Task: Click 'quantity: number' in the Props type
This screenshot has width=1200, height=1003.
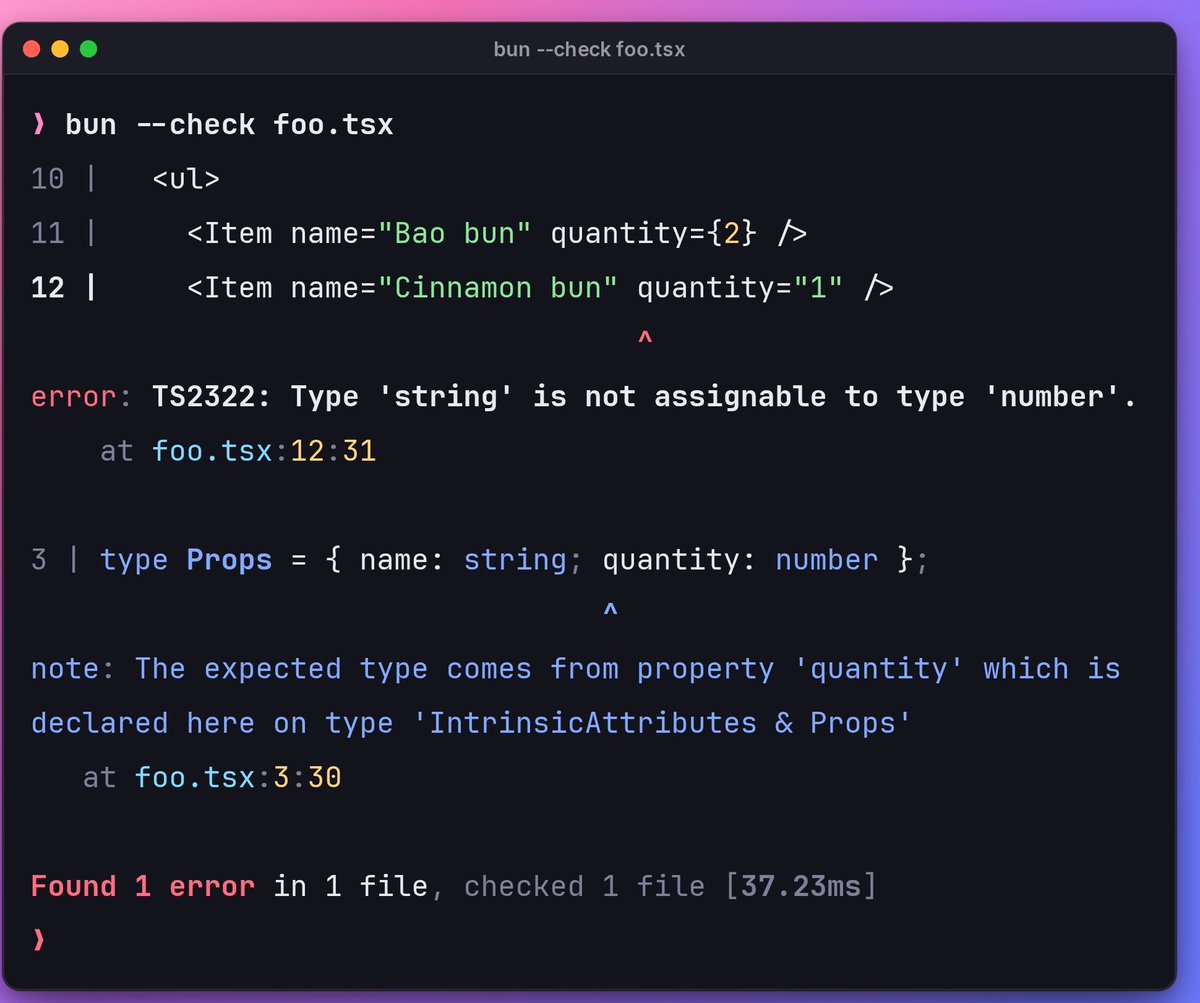Action: 740,560
